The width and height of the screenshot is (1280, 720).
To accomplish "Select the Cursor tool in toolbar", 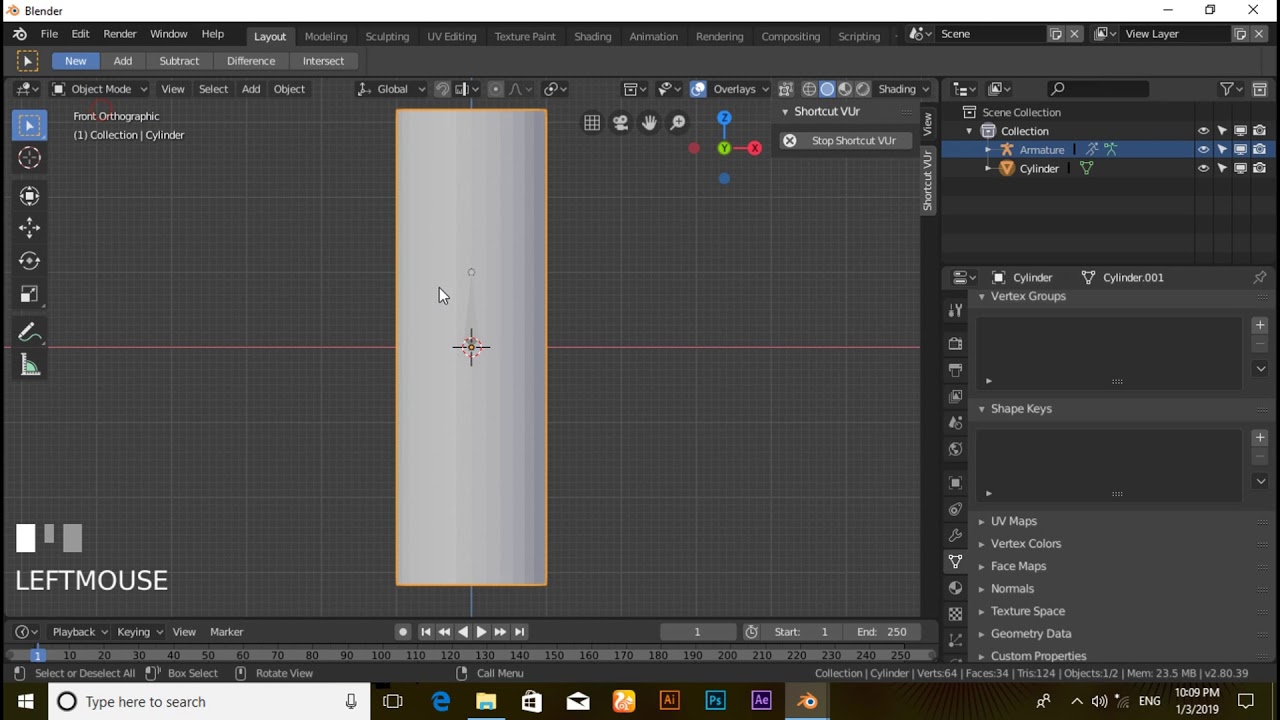I will click(x=29, y=158).
